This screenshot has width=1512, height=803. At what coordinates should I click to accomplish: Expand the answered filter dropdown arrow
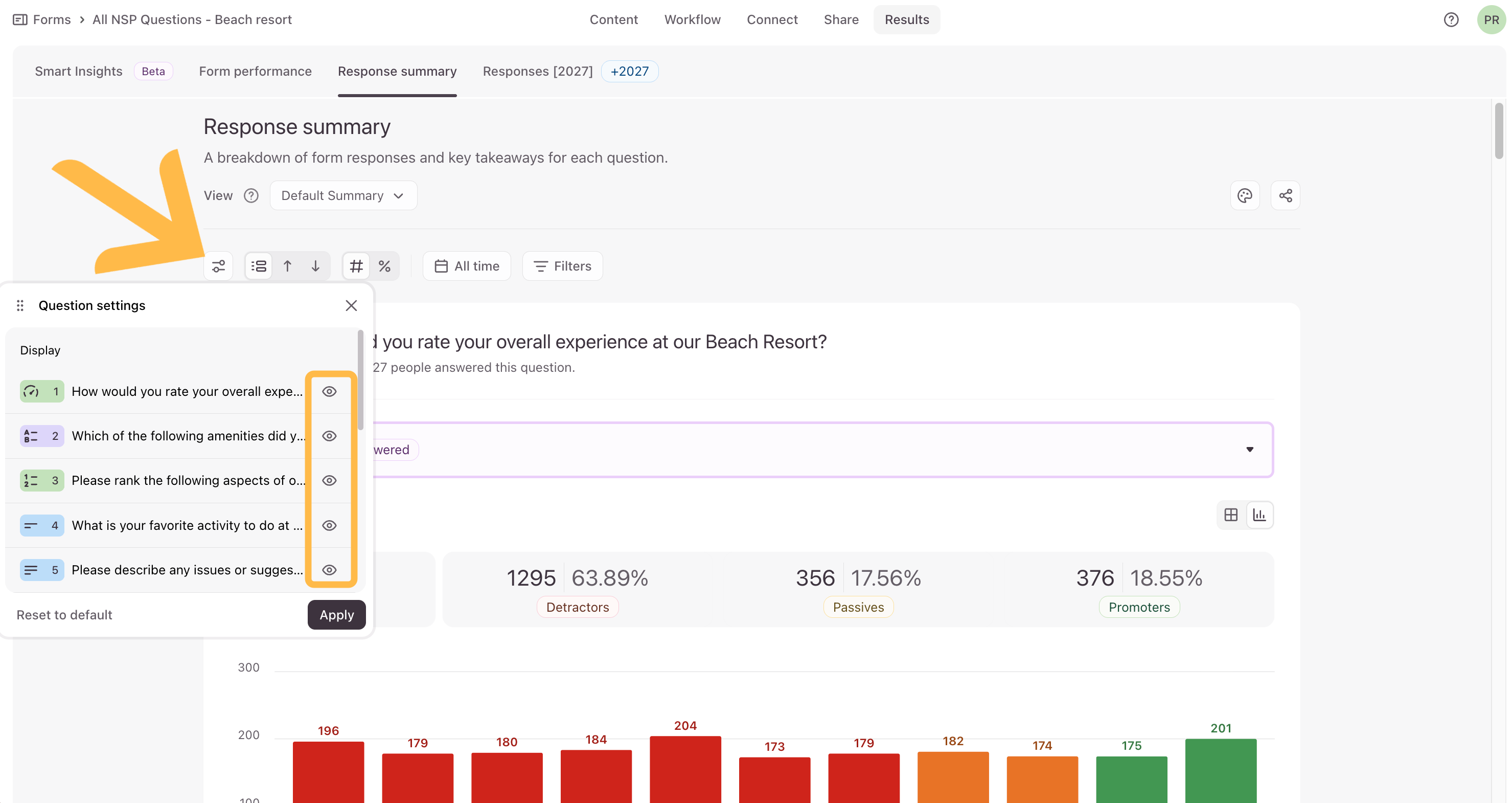[x=1250, y=450]
